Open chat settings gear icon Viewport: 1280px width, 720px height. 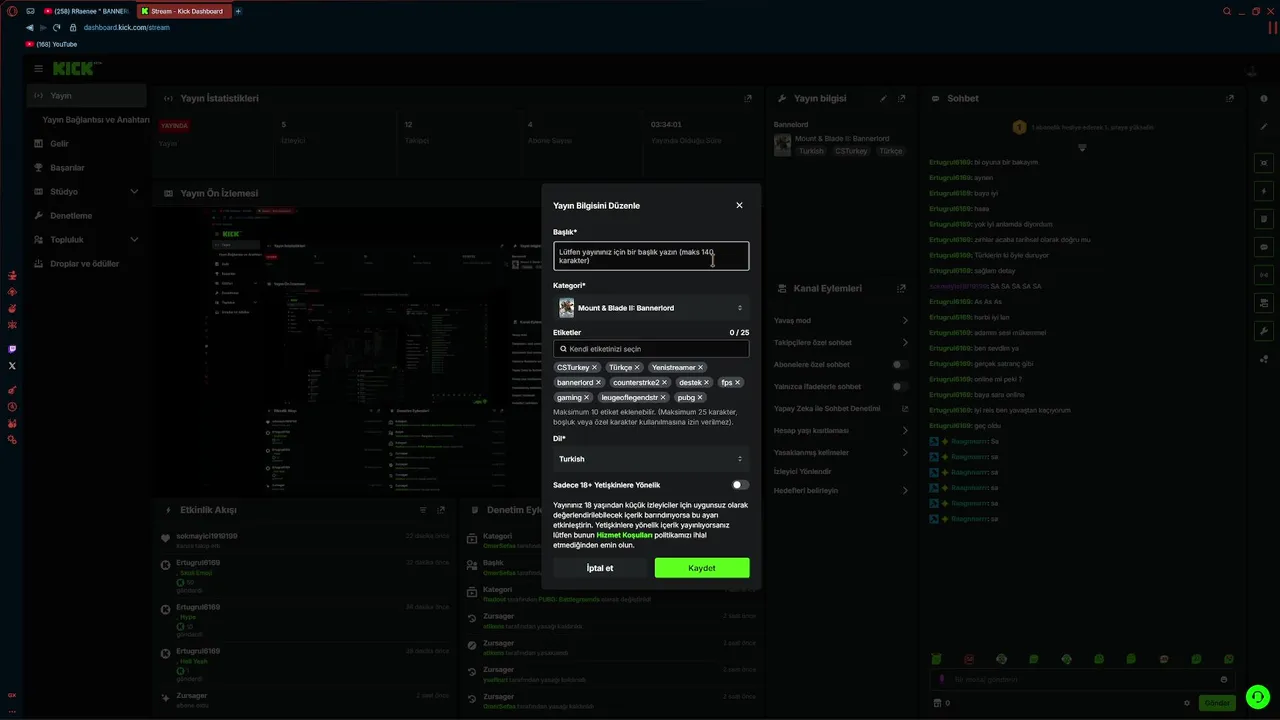[1187, 703]
